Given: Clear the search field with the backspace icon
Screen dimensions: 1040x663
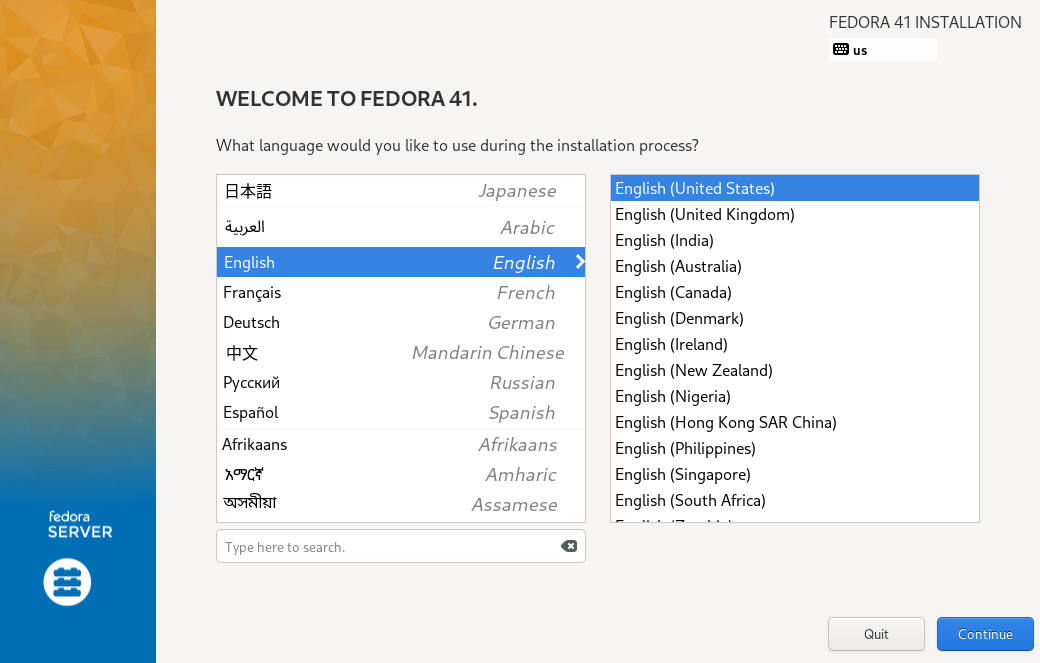Looking at the screenshot, I should (x=568, y=546).
